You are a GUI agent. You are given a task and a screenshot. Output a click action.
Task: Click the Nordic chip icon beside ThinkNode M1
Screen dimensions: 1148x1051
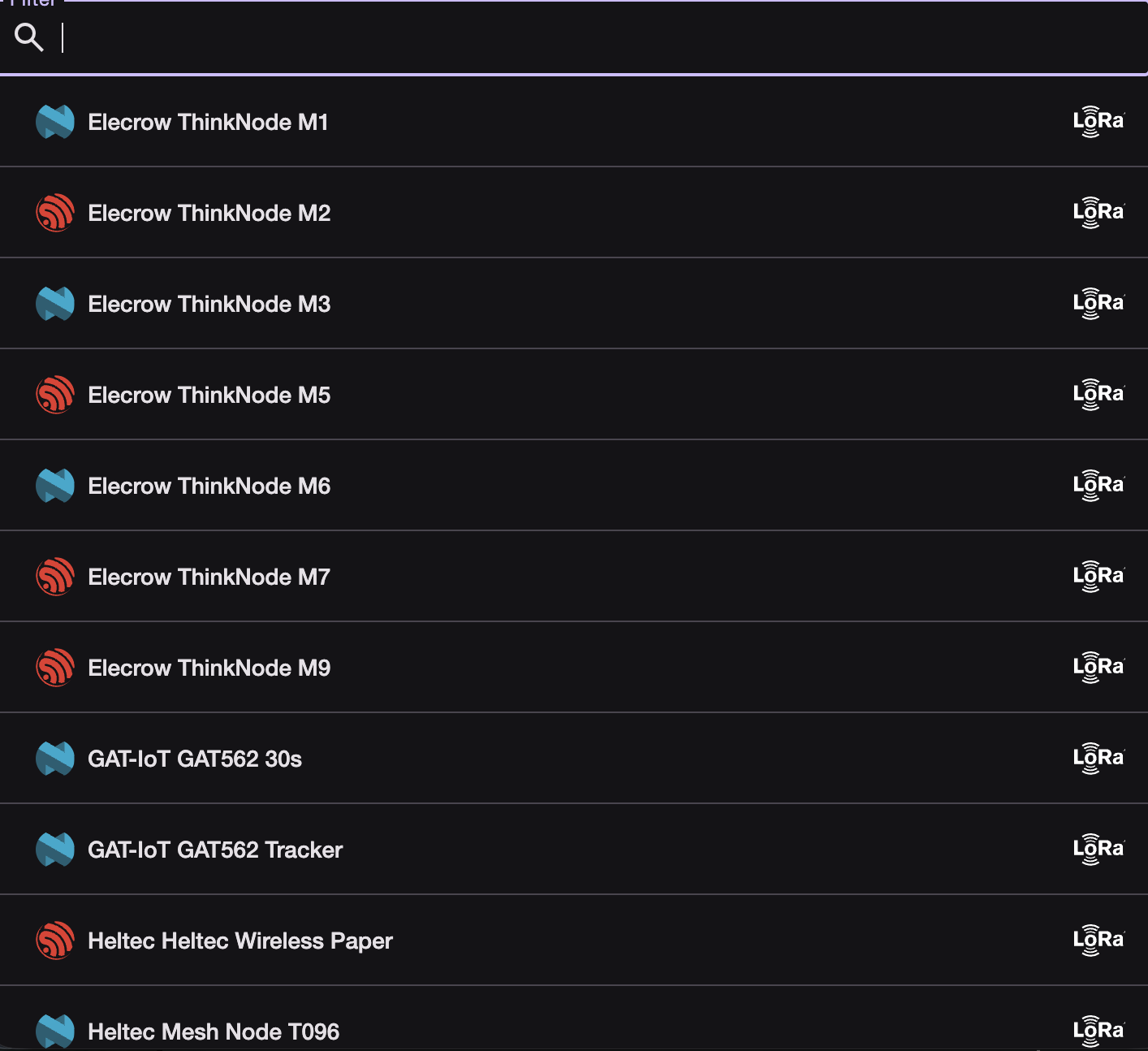click(55, 122)
